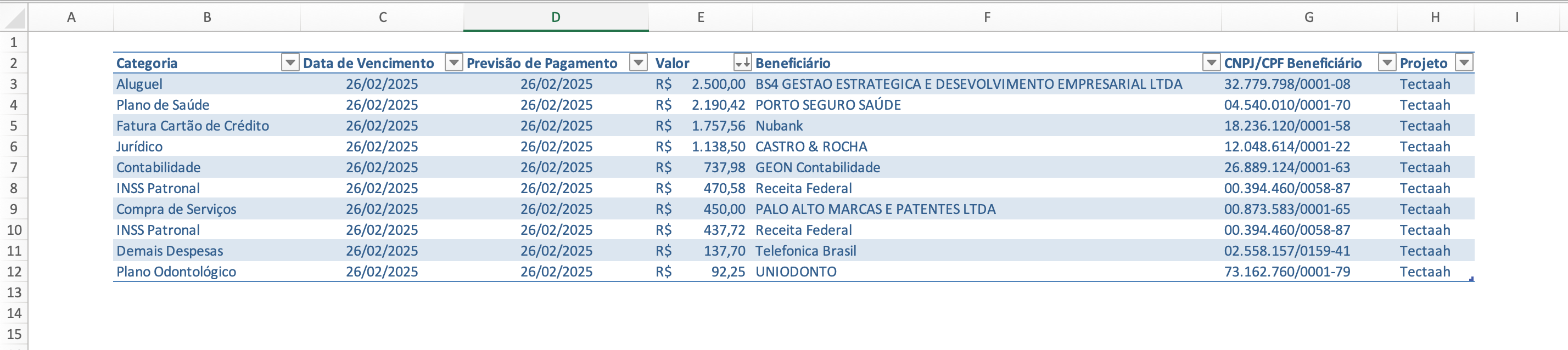The image size is (1568, 350).
Task: Open the Data de Vencimento filter dropdown
Action: (453, 63)
